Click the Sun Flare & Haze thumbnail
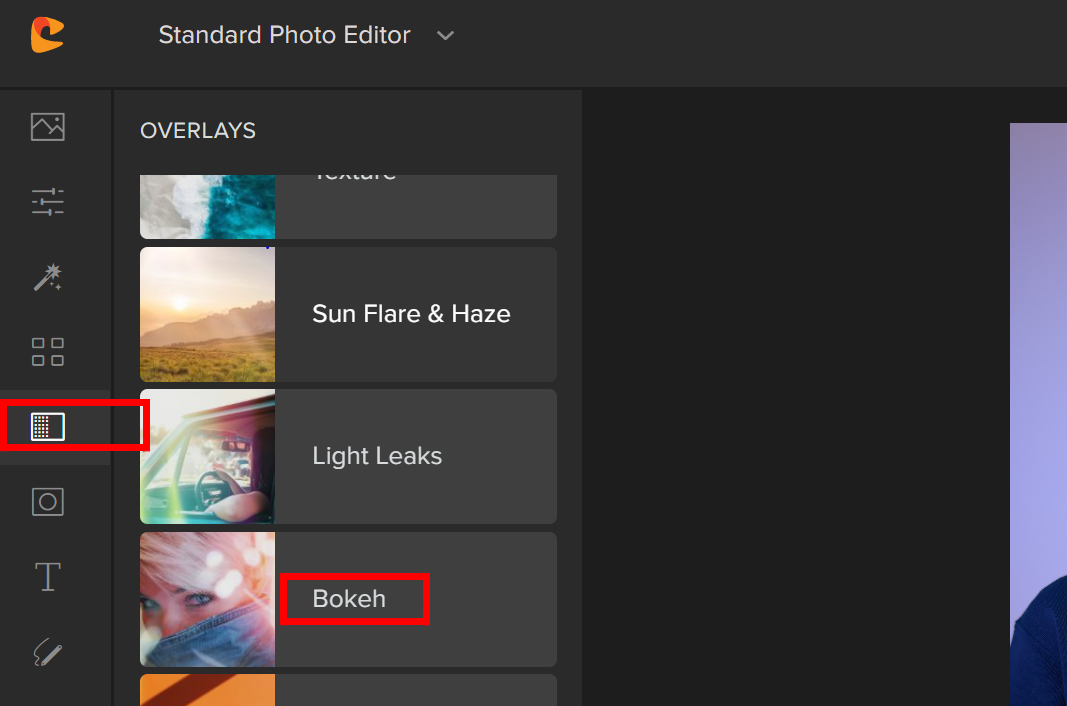This screenshot has width=1067, height=706. point(207,314)
